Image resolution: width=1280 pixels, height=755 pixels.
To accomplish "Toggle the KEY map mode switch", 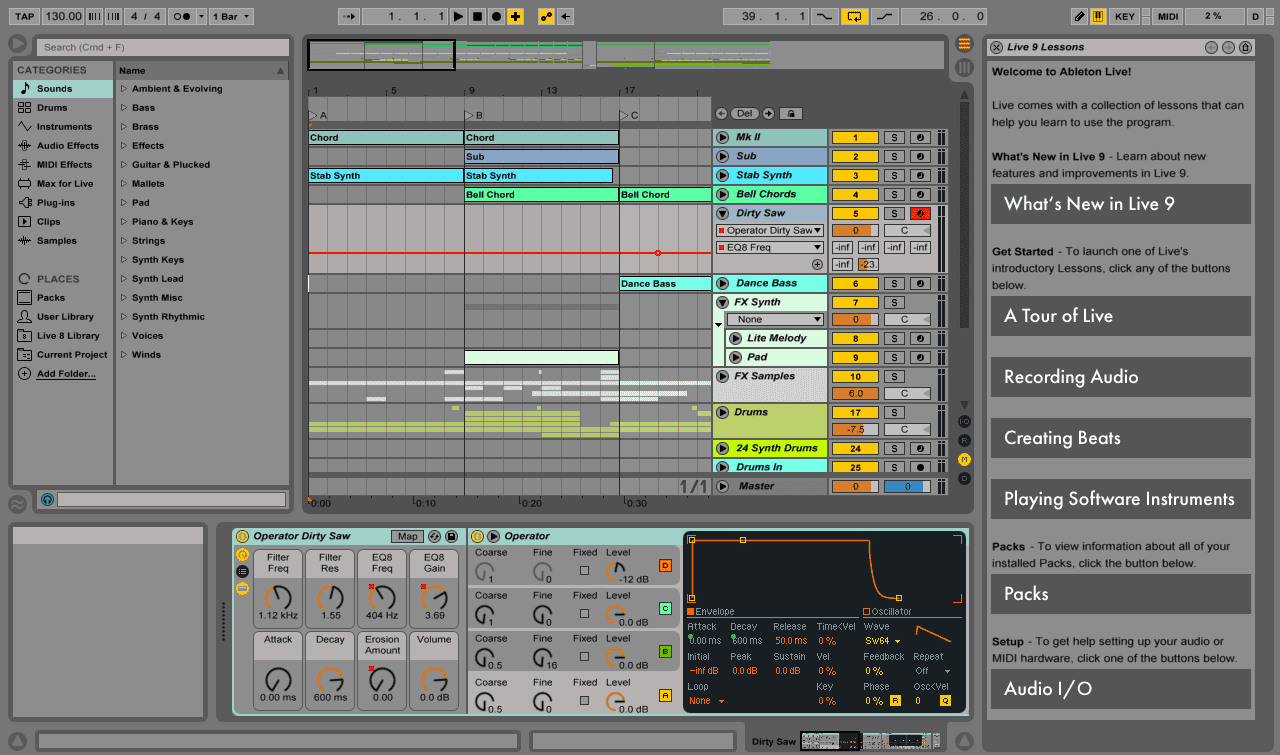I will (1125, 16).
